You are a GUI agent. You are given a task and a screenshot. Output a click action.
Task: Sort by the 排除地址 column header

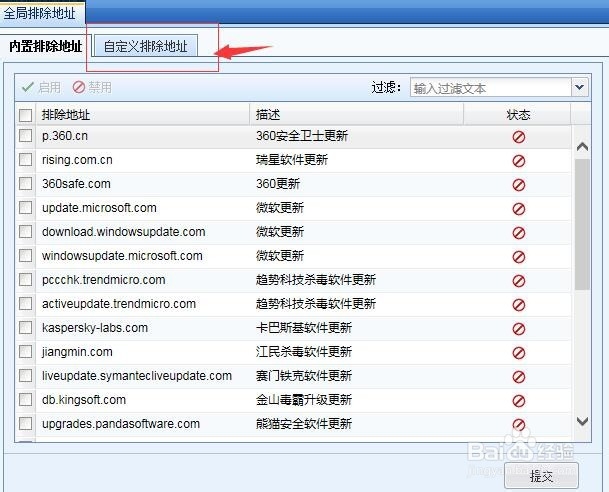click(143, 115)
